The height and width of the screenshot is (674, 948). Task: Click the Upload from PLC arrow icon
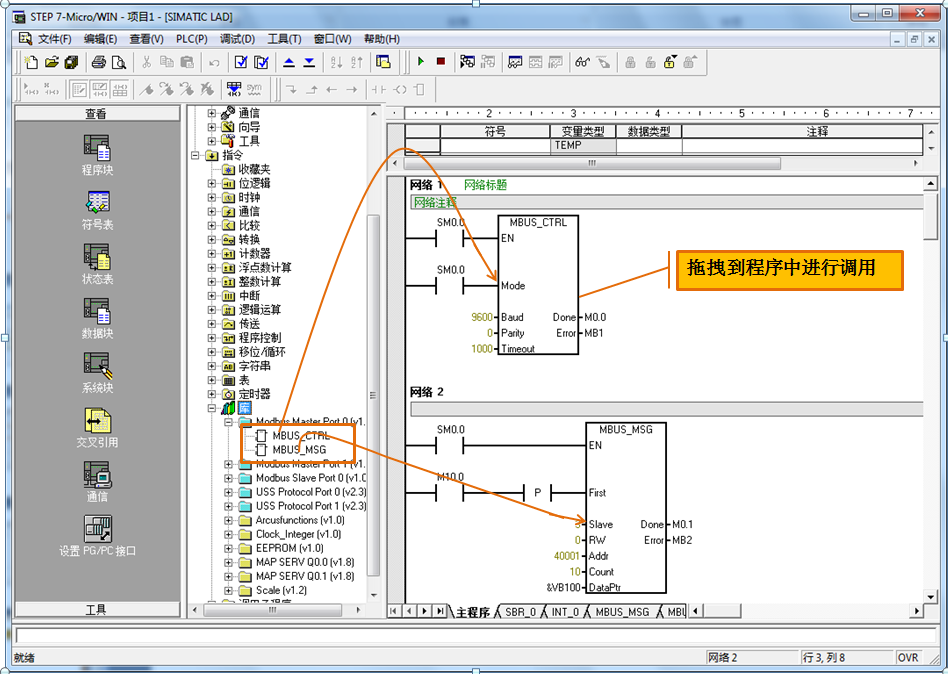tap(289, 62)
